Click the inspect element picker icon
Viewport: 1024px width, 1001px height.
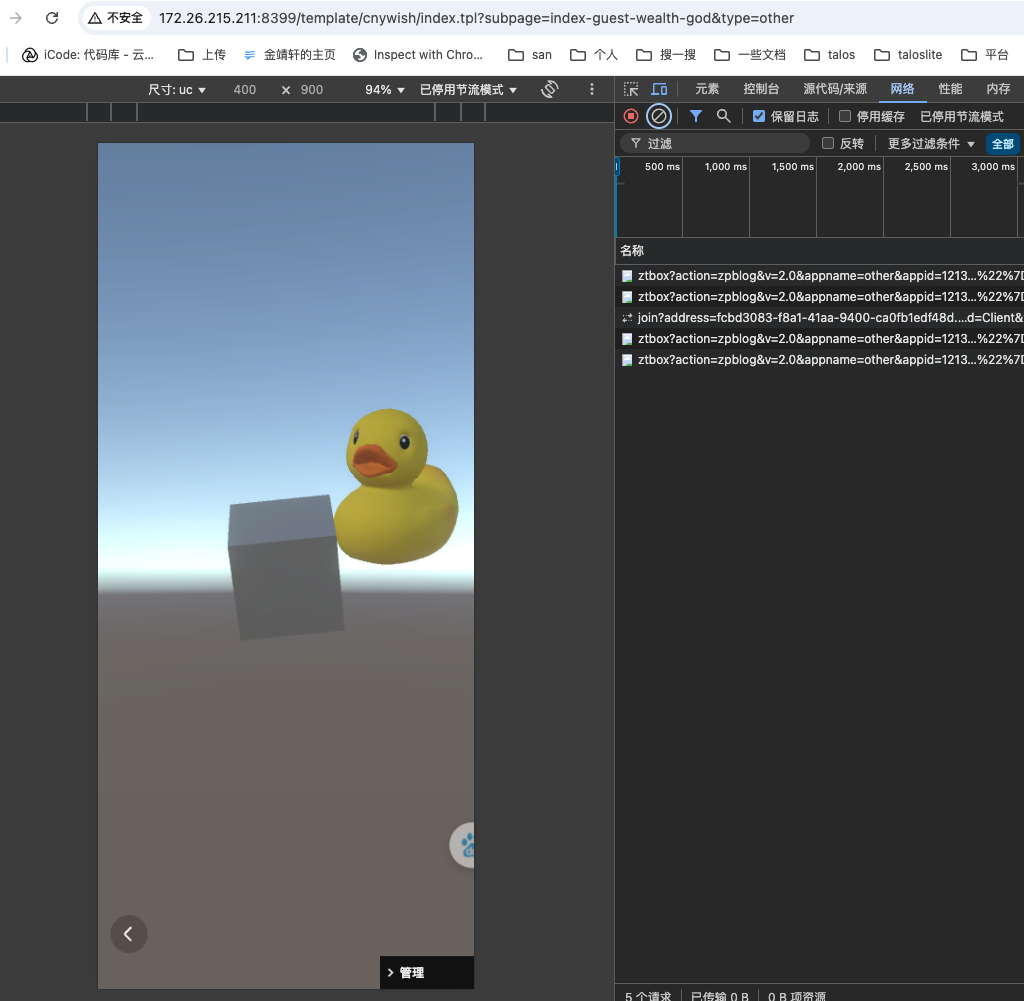coord(631,89)
